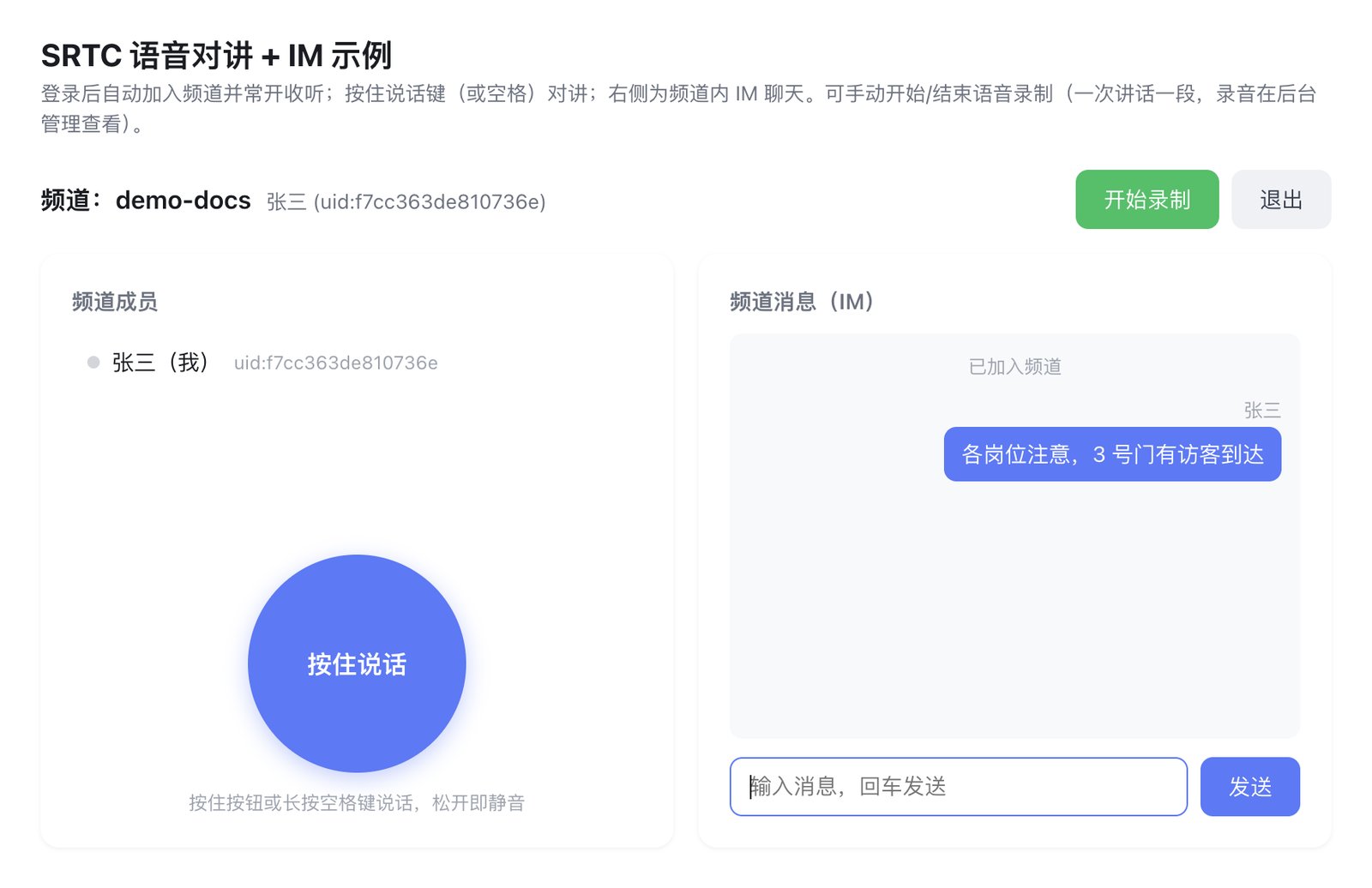
Task: Click the 已加入频道 system notice
Action: [1014, 367]
